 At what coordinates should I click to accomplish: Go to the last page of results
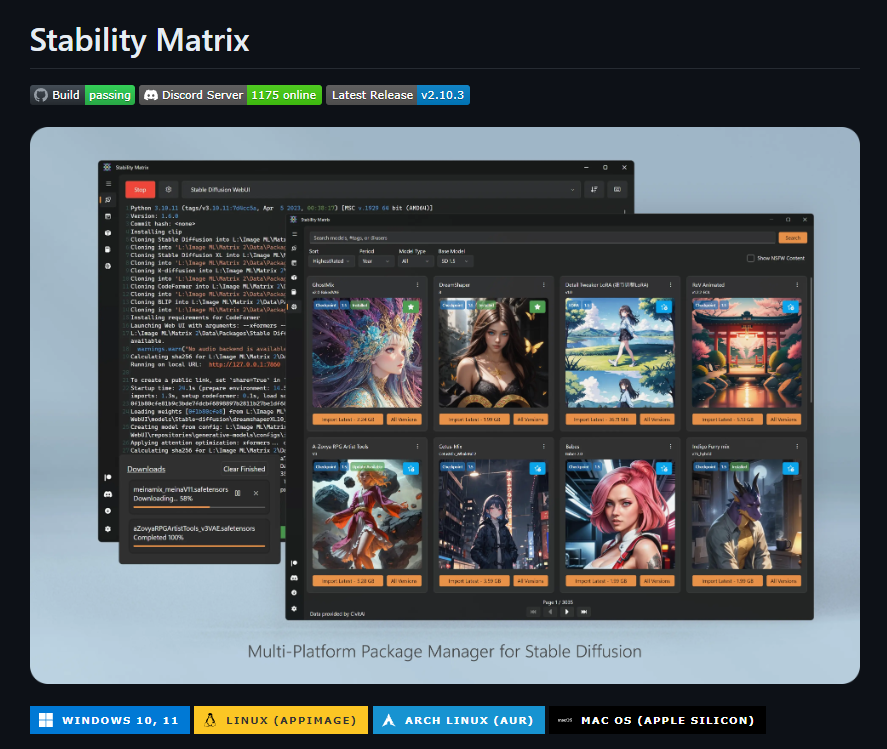click(x=584, y=612)
